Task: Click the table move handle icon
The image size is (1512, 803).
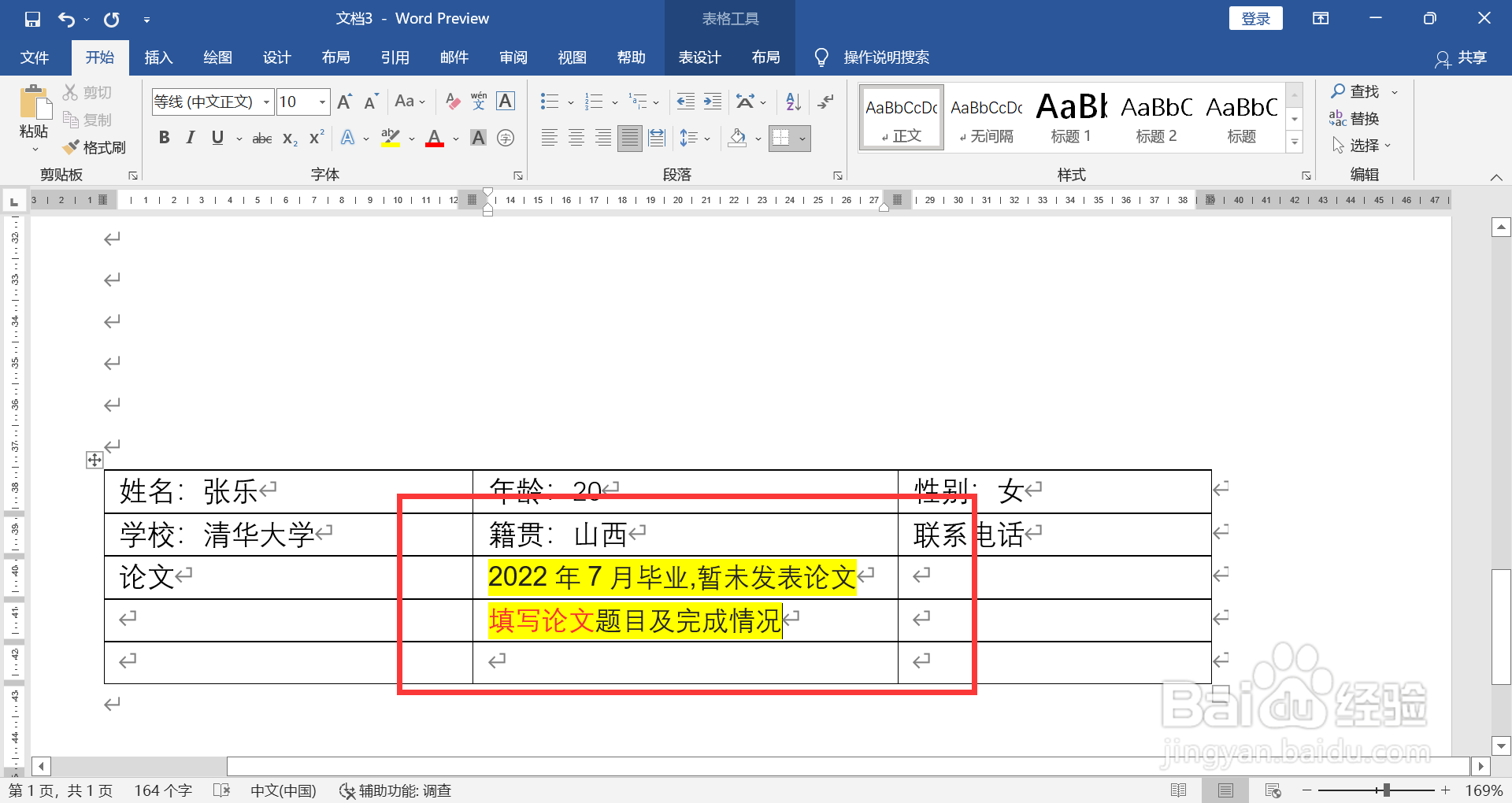Action: (x=94, y=460)
